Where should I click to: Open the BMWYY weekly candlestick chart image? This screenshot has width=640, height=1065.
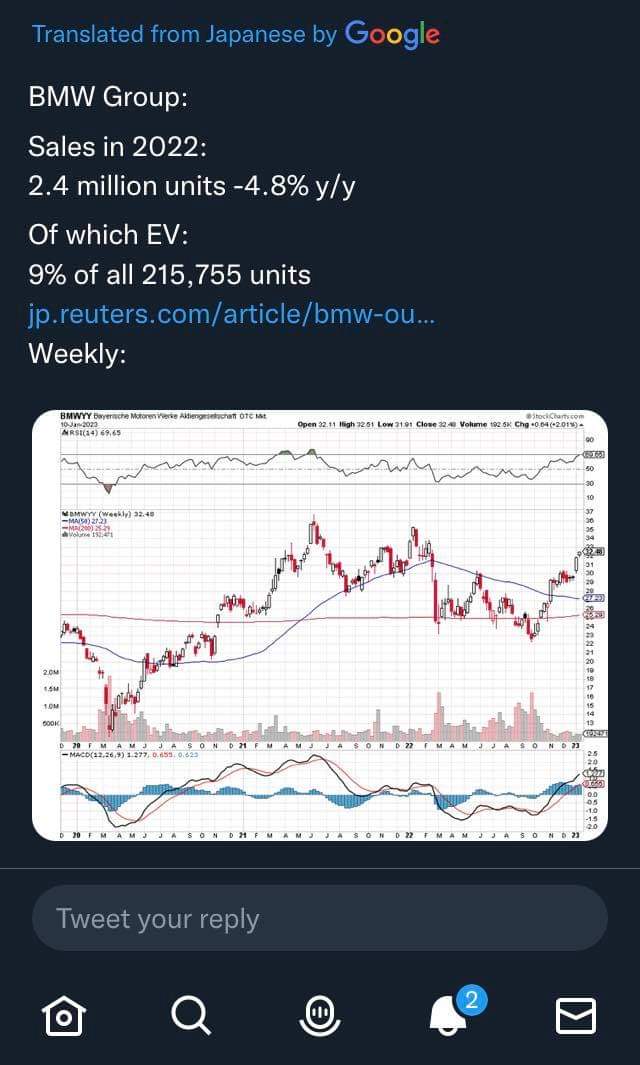click(x=320, y=625)
